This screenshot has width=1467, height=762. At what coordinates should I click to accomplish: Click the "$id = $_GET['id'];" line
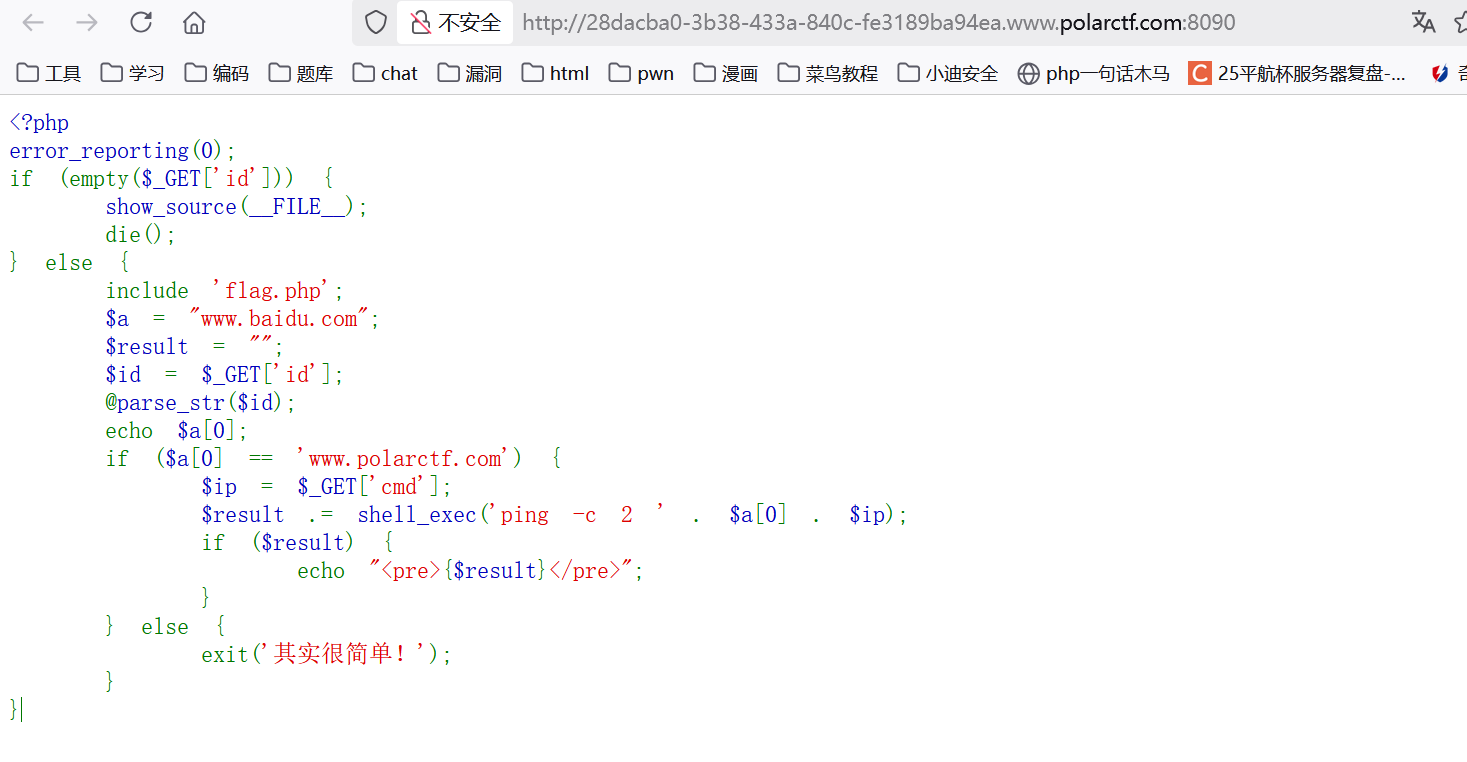click(225, 375)
